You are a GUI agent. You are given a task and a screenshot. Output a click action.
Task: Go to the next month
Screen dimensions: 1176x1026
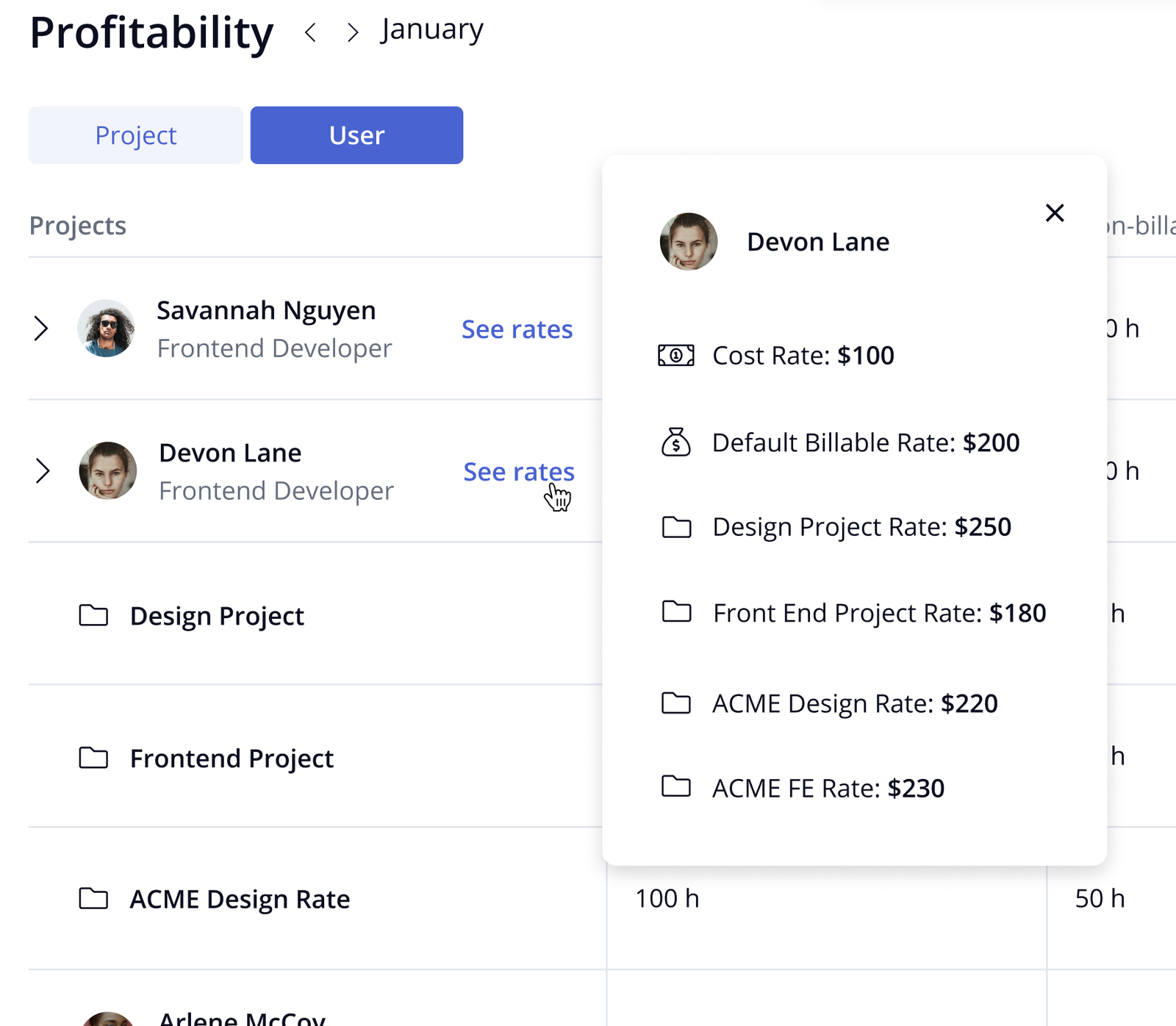354,32
